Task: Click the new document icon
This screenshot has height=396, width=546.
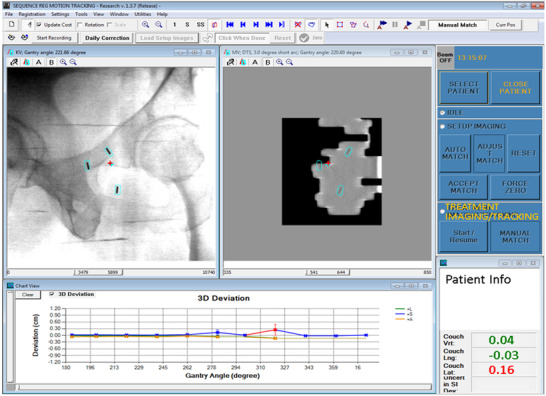Action: [11, 24]
